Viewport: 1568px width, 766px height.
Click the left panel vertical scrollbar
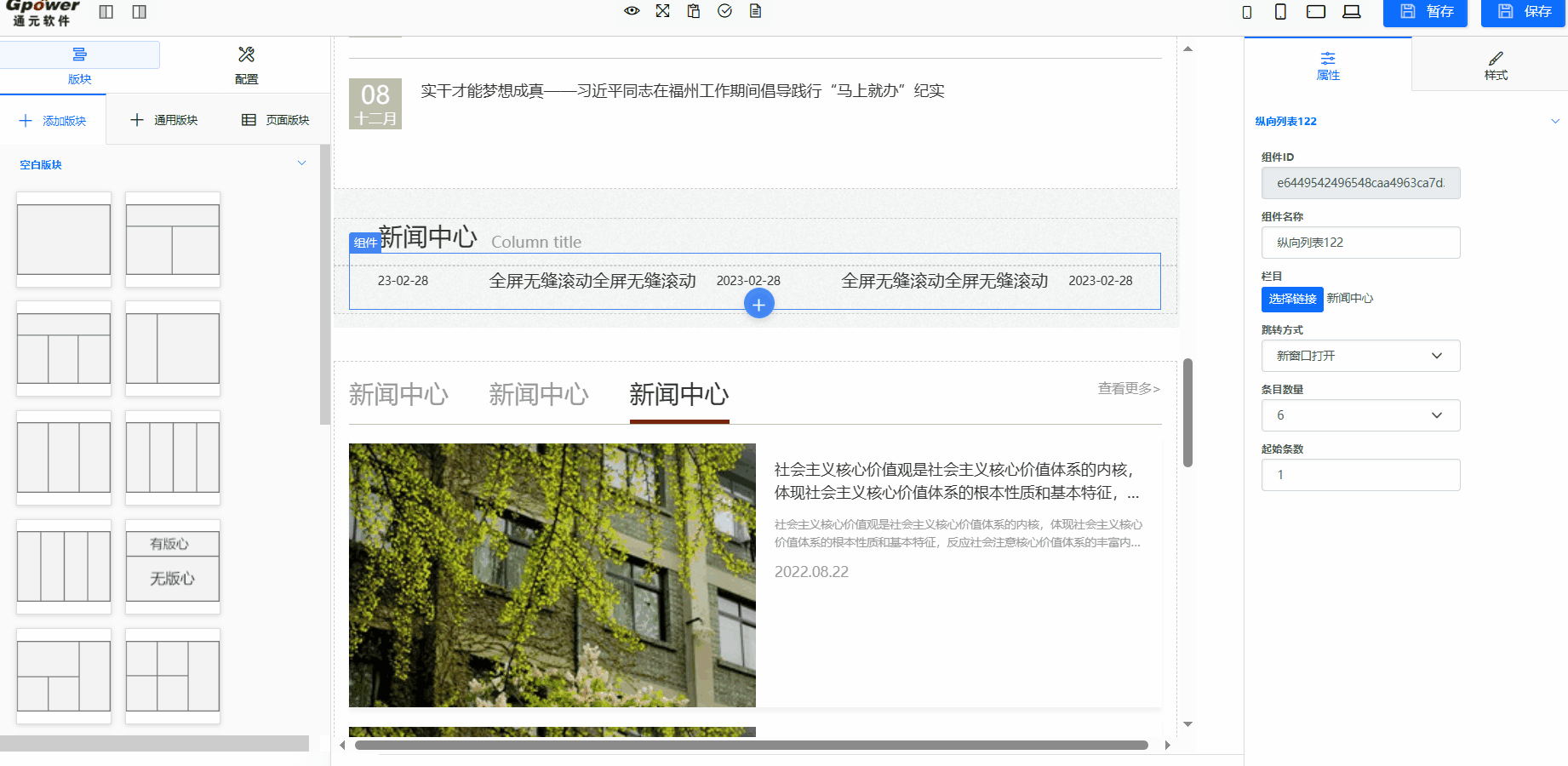[x=324, y=285]
